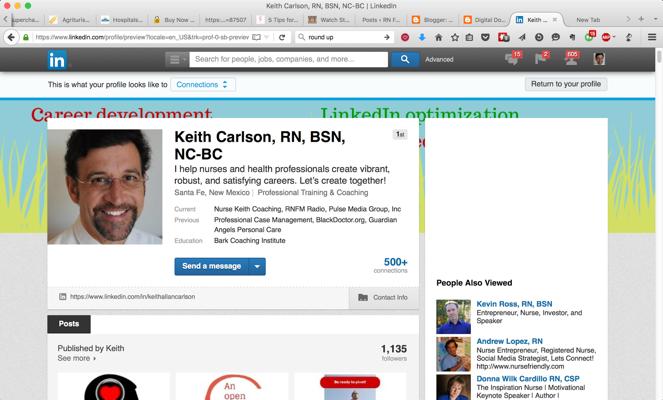Open the Contact Info section
663x400 pixels.
(x=382, y=297)
